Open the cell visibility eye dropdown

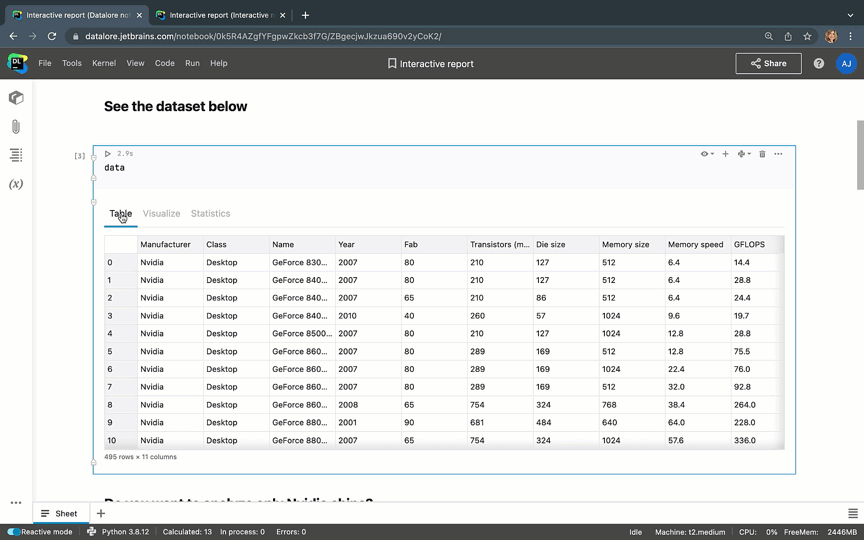[x=707, y=154]
